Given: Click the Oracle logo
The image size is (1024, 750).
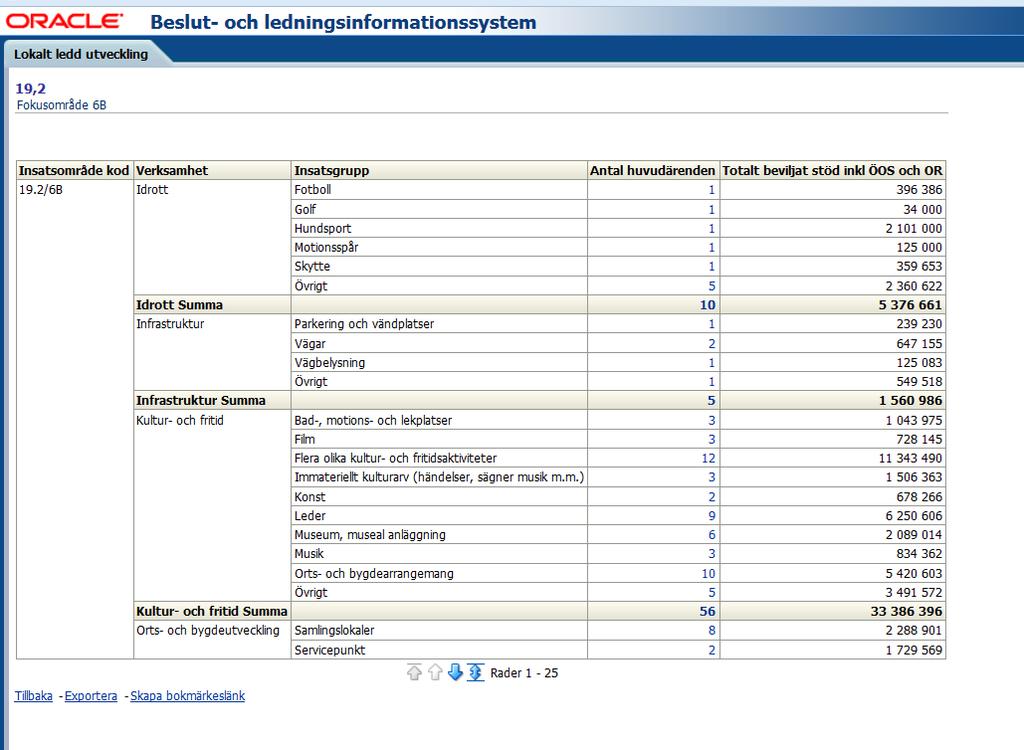Looking at the screenshot, I should tap(64, 21).
